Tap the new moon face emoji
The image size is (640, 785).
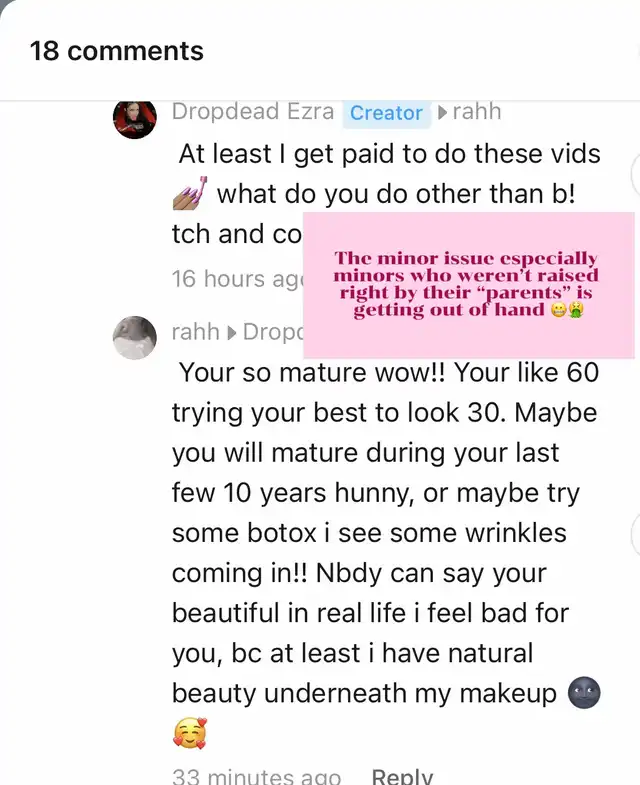coord(584,693)
